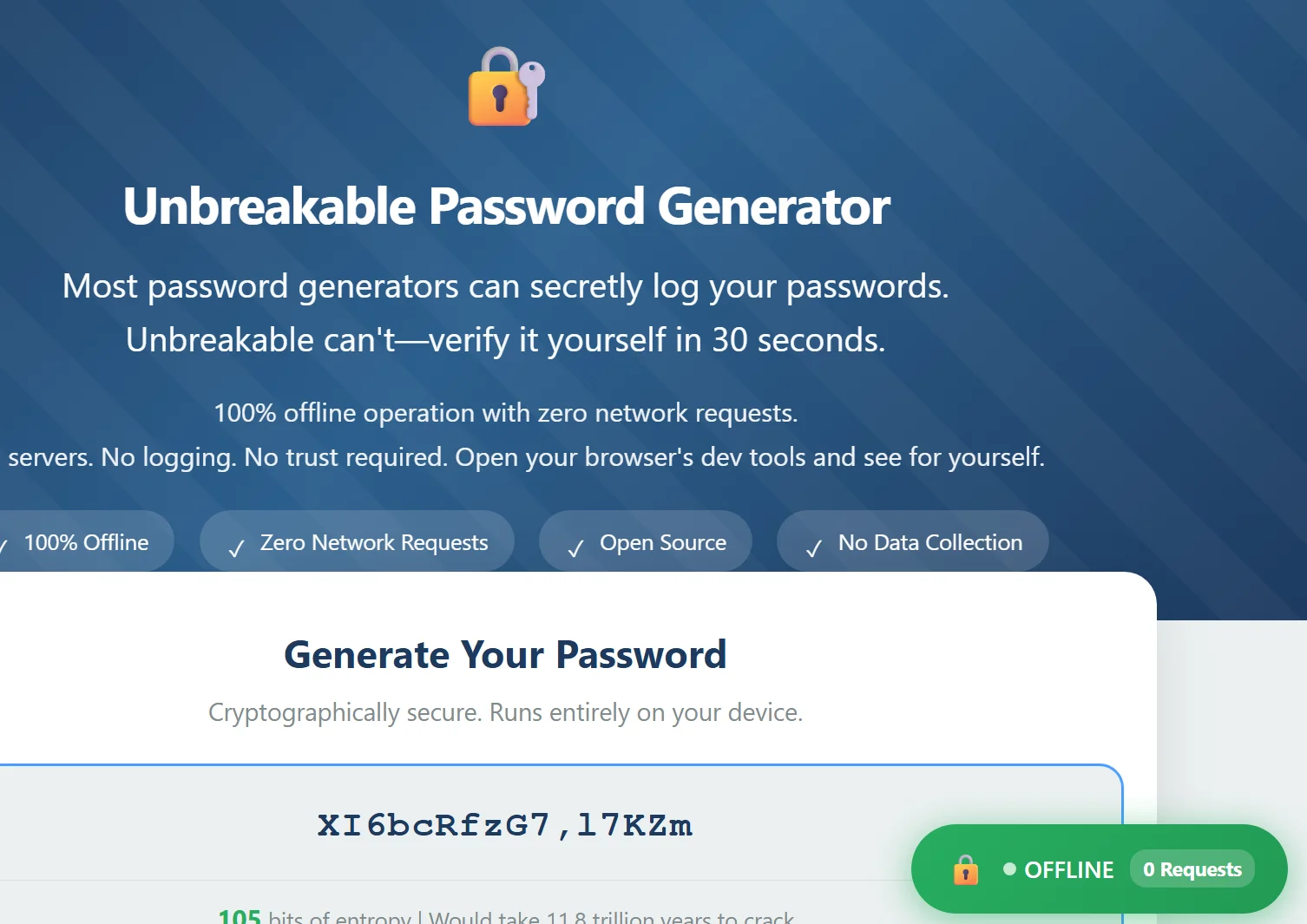The width and height of the screenshot is (1307, 924).
Task: Click the keyhole on the orange padlock graphic
Action: [x=499, y=99]
